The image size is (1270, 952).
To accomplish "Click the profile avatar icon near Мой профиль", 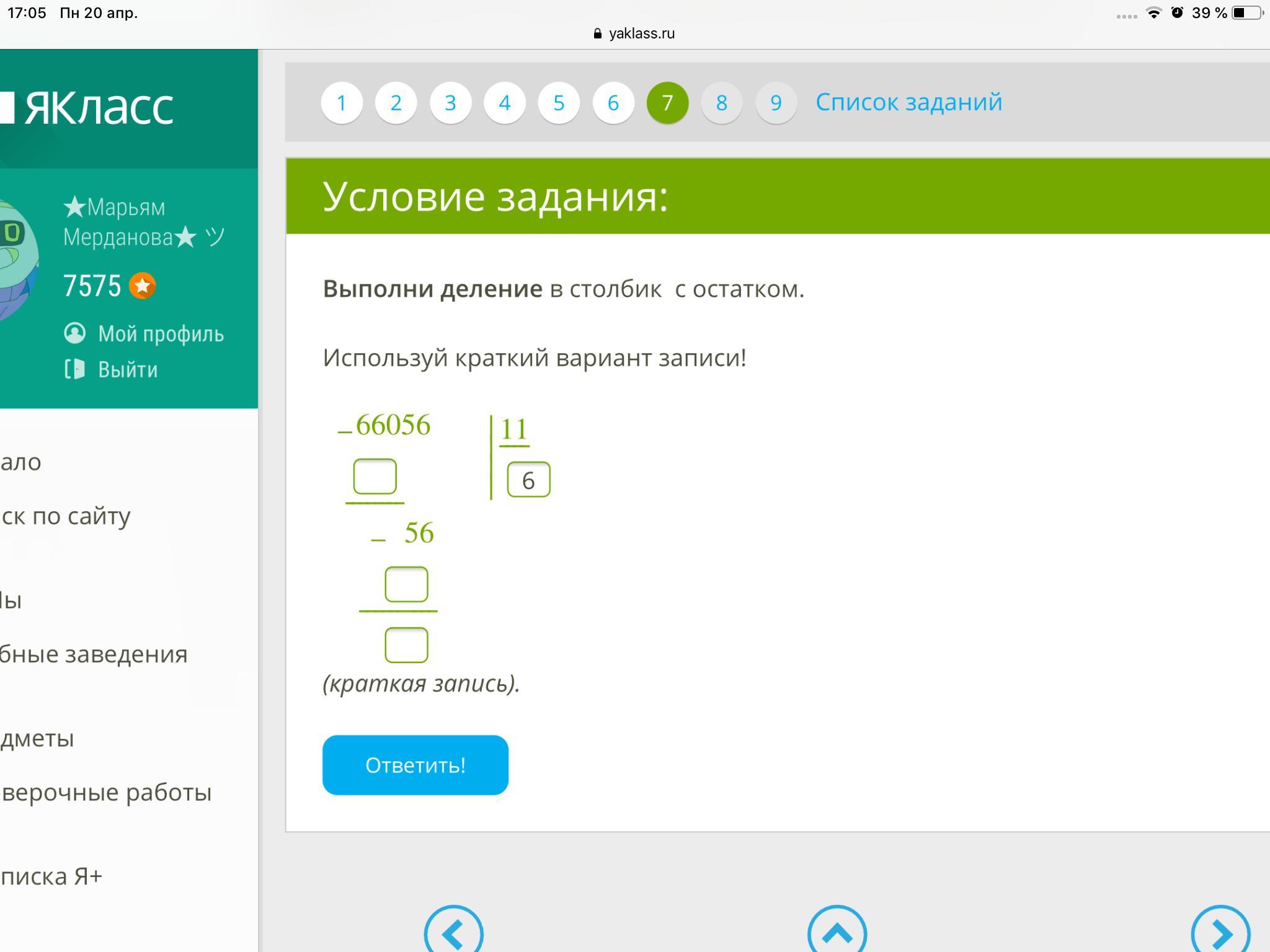I will tap(74, 333).
